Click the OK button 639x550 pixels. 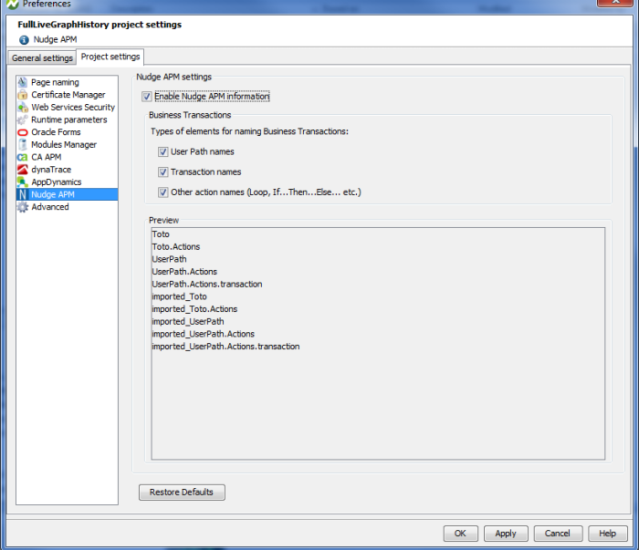(x=461, y=534)
